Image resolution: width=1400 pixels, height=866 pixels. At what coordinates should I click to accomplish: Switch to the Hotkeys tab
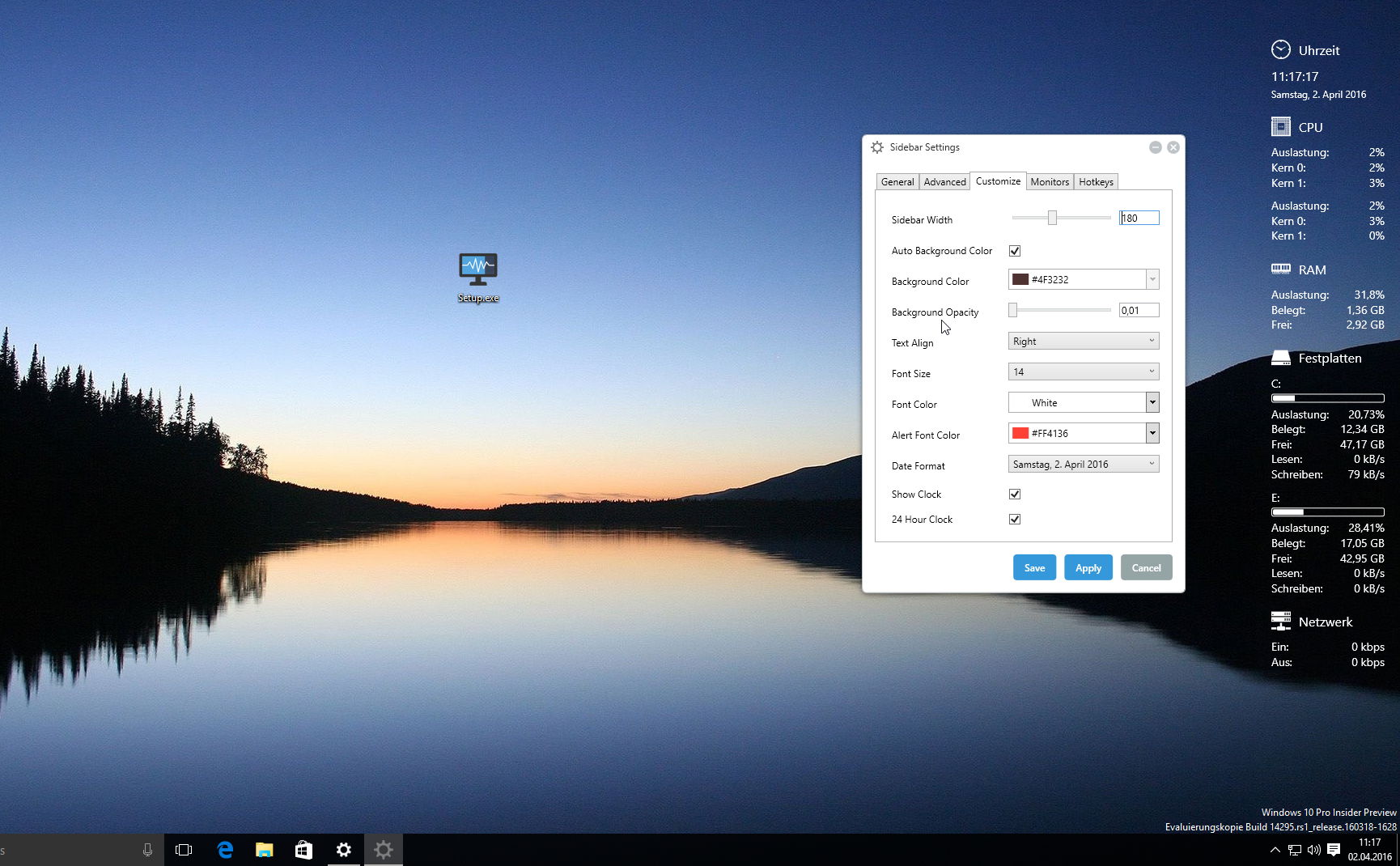click(x=1096, y=182)
